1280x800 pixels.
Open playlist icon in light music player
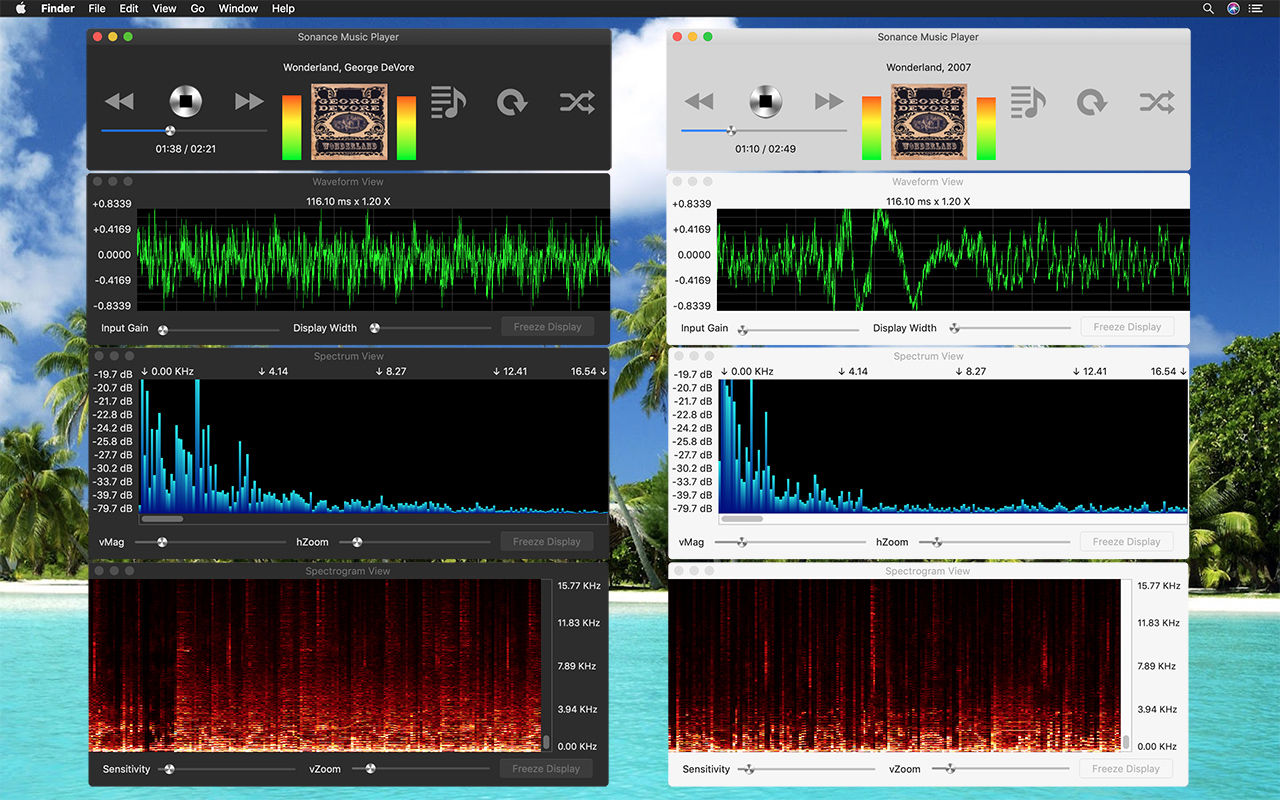1028,102
